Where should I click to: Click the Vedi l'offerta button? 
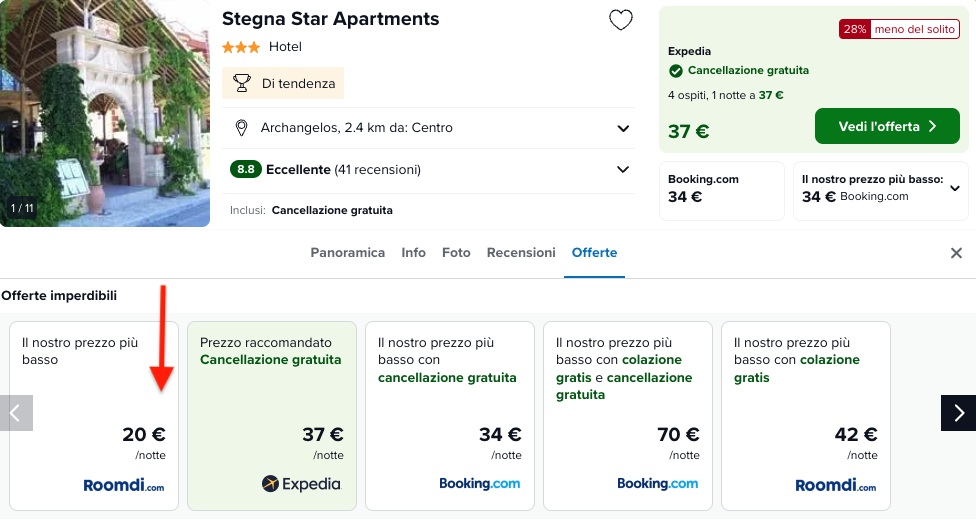pyautogui.click(x=887, y=126)
